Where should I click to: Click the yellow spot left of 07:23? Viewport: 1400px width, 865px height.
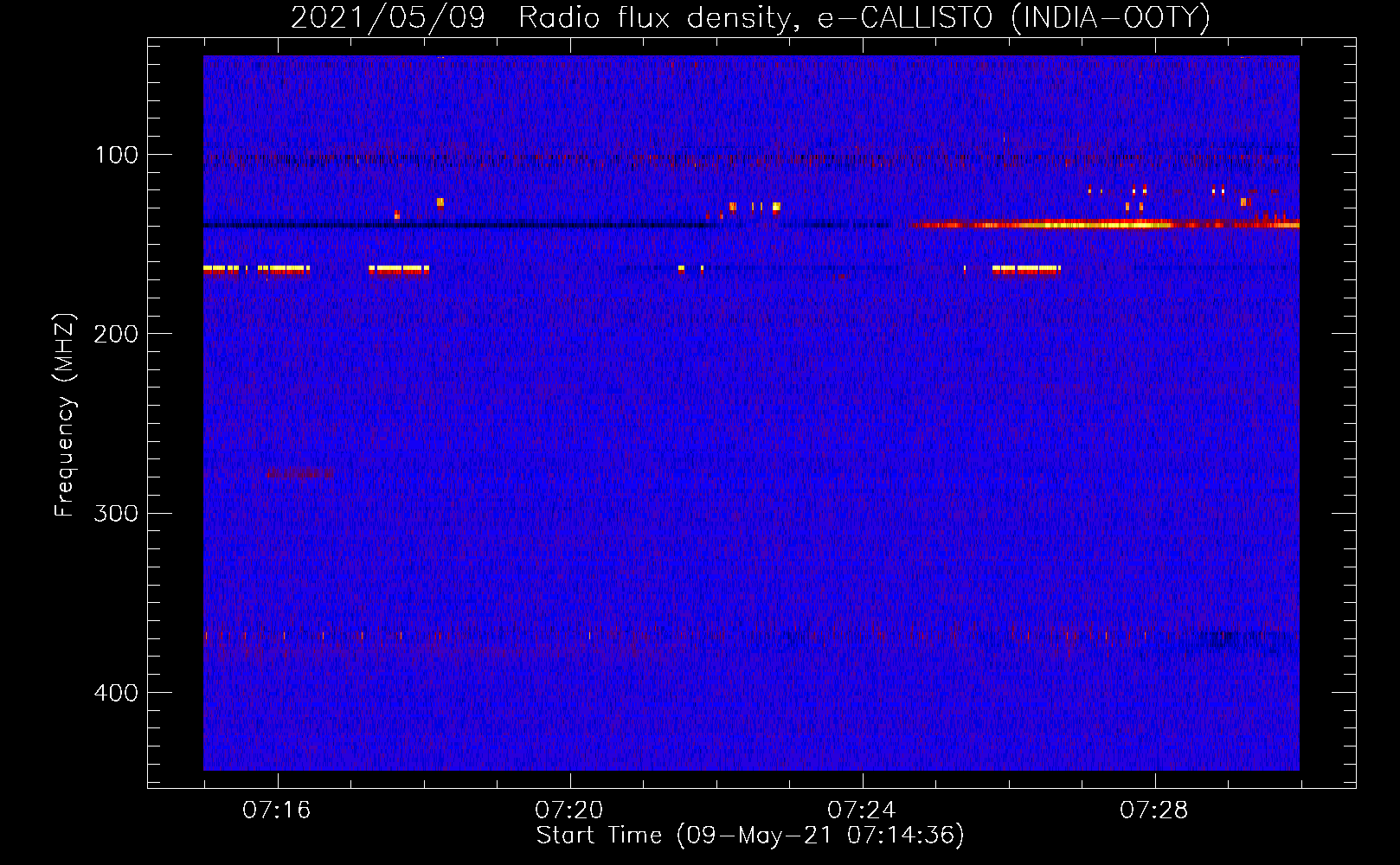pos(776,207)
